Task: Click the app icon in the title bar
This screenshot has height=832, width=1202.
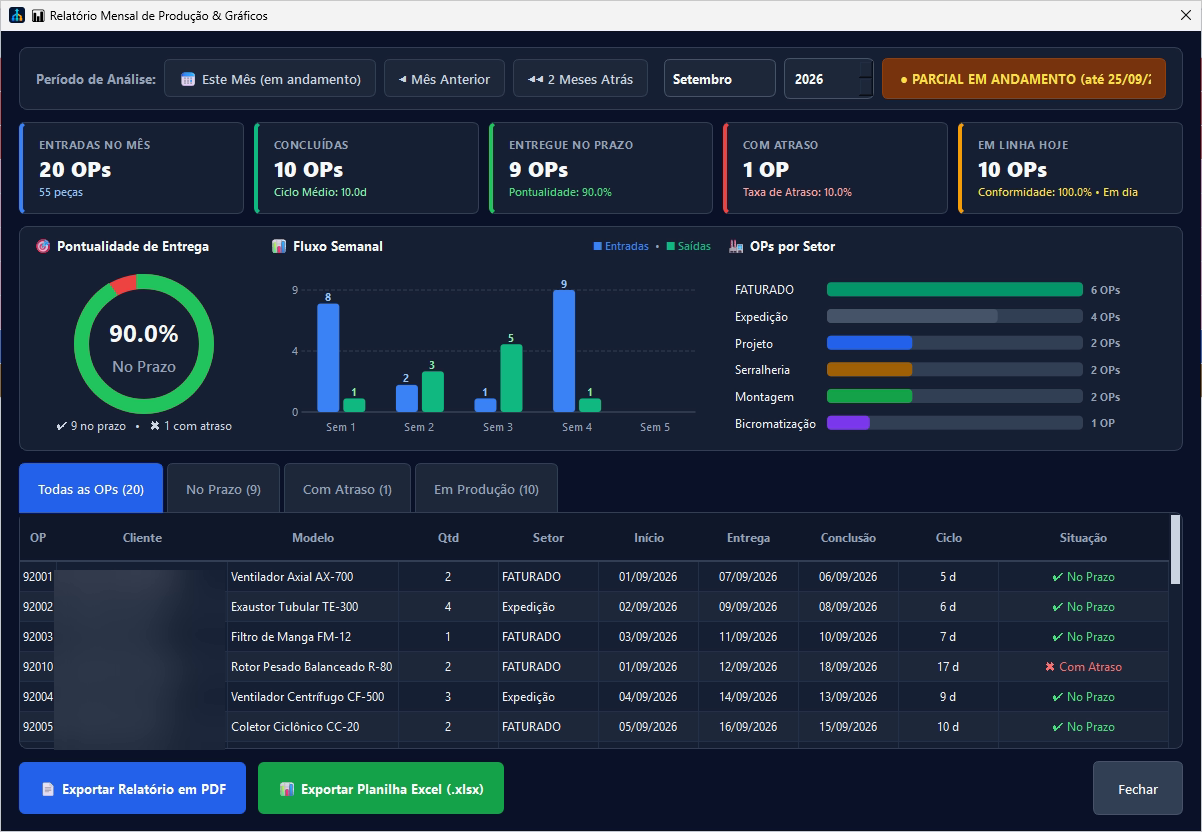Action: 16,16
